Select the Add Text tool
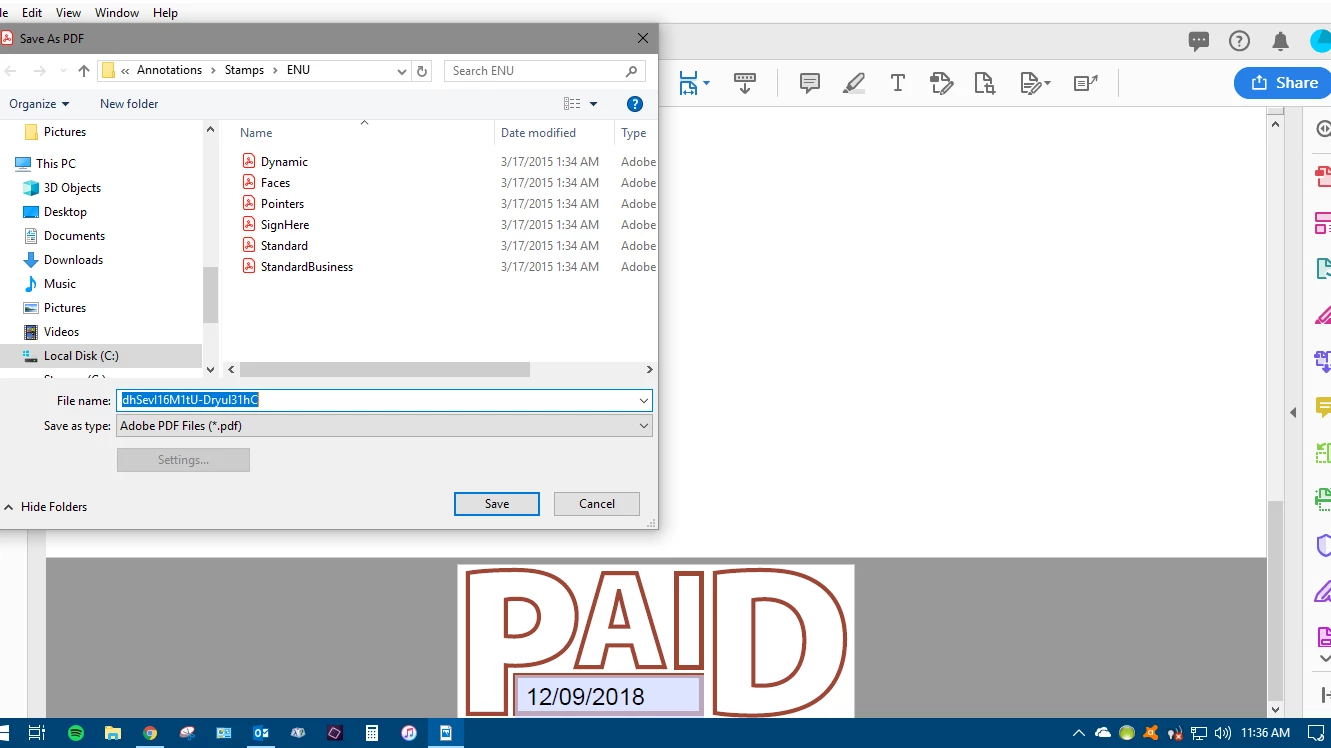The height and width of the screenshot is (748, 1331). pos(898,83)
